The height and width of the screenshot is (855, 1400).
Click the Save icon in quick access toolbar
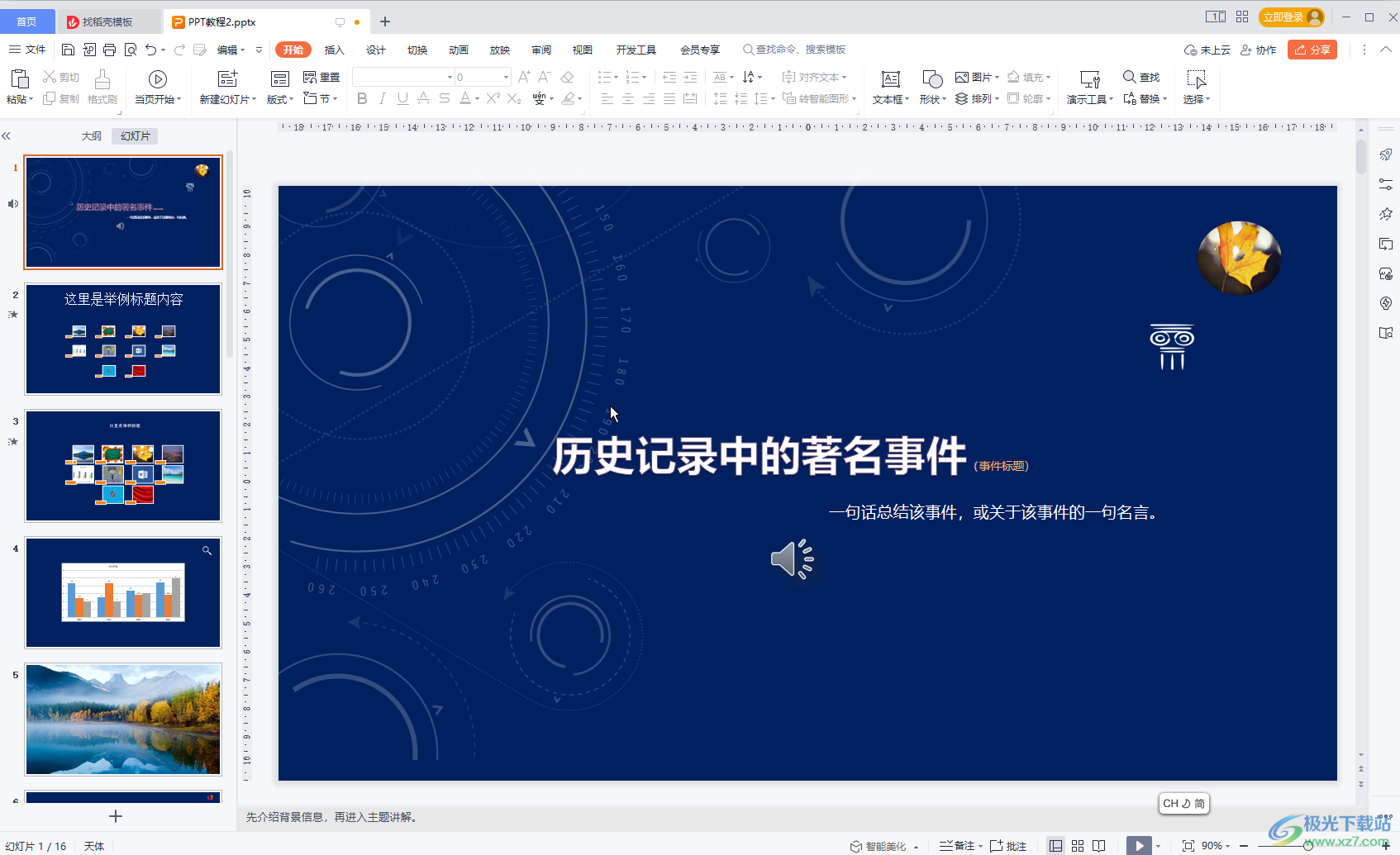(x=69, y=50)
